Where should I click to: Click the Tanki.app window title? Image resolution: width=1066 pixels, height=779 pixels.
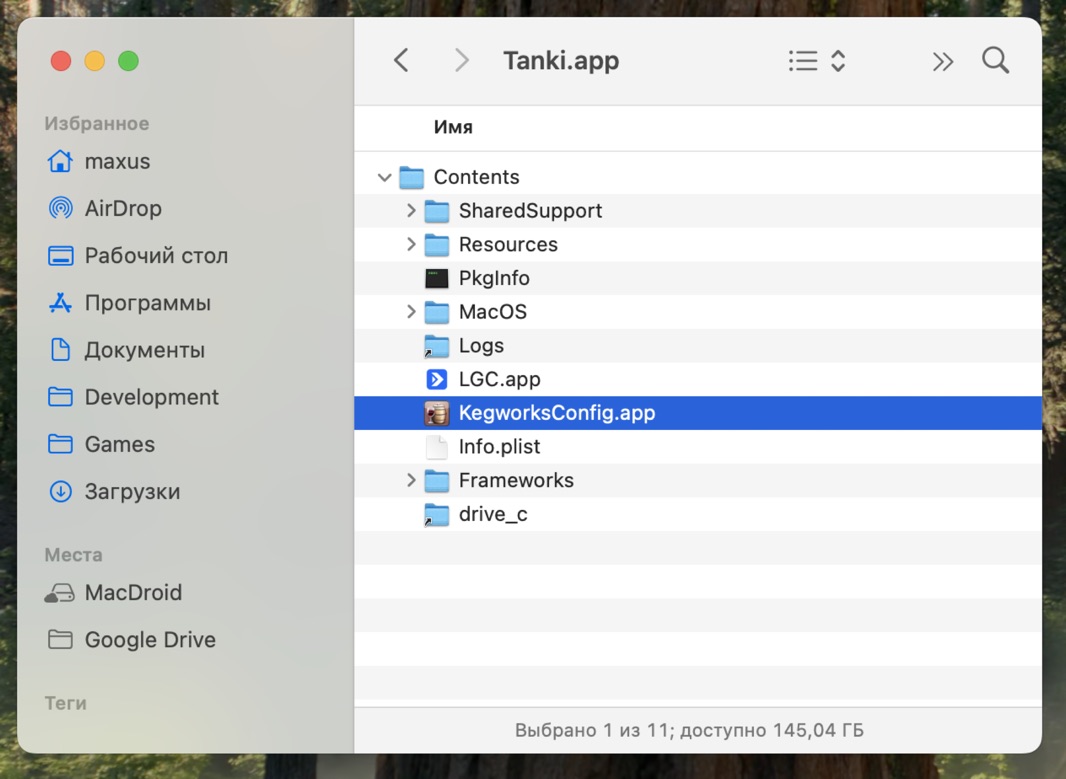[x=561, y=61]
